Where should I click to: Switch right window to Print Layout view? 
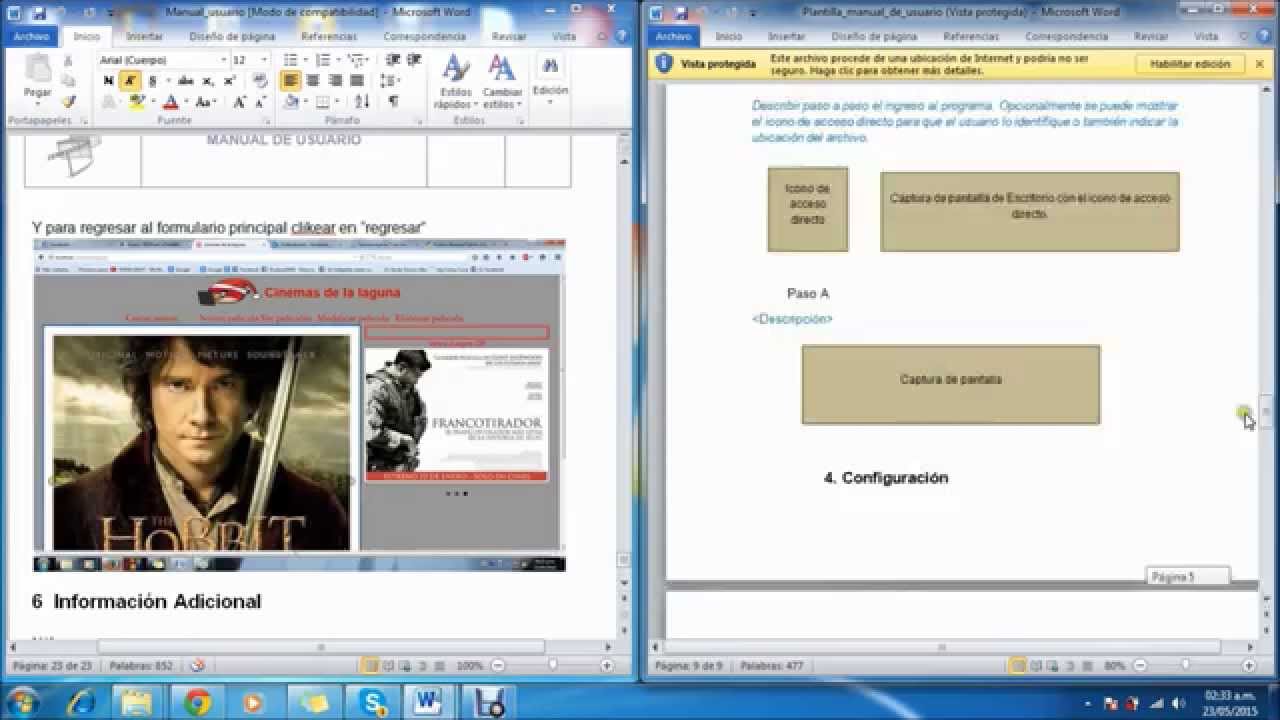tap(1017, 665)
